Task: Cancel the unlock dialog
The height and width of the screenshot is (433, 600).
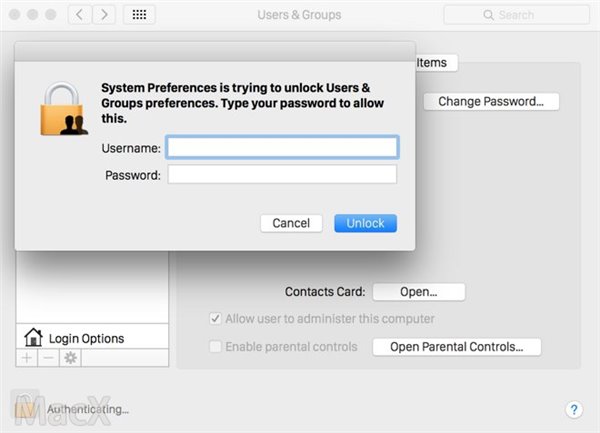Action: [291, 223]
